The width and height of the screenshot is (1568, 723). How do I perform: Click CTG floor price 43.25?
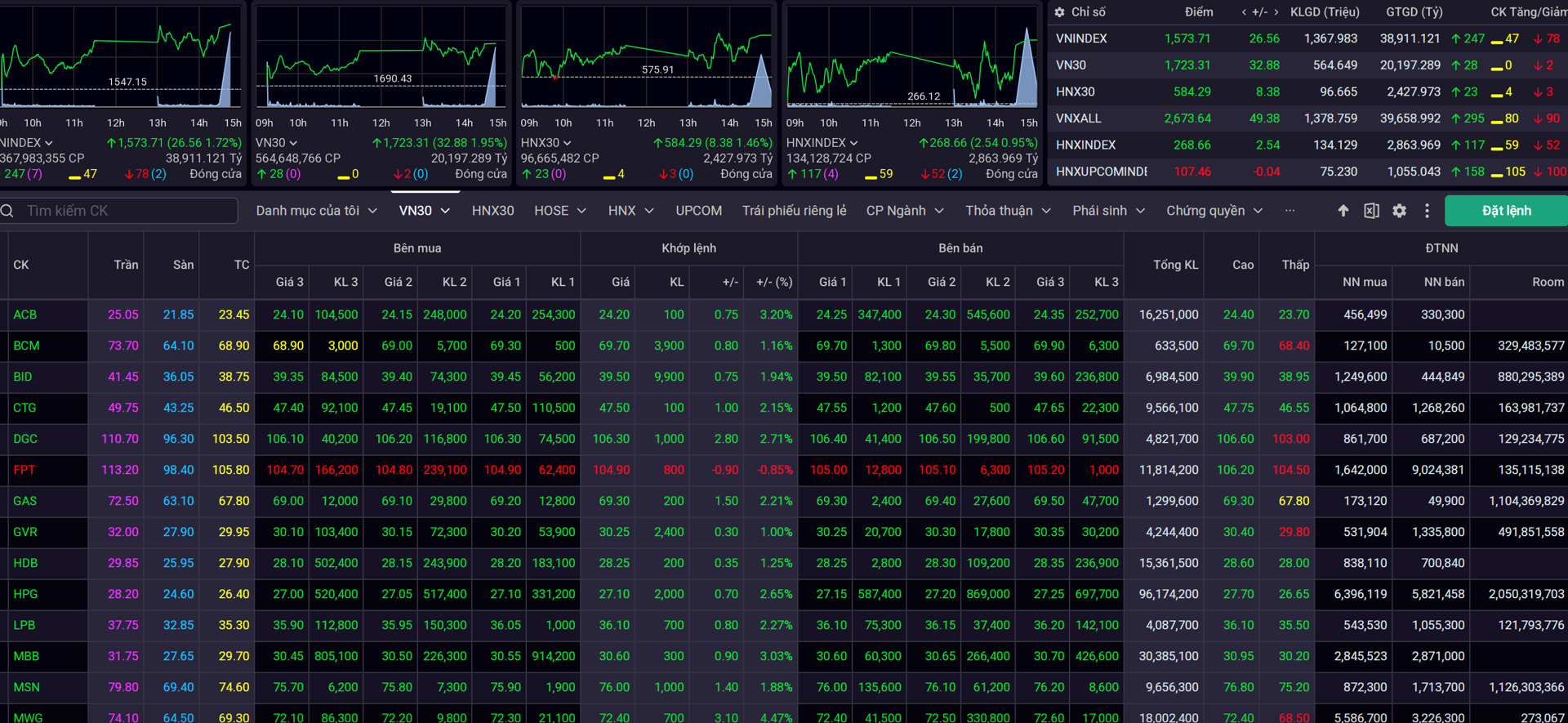[x=178, y=408]
